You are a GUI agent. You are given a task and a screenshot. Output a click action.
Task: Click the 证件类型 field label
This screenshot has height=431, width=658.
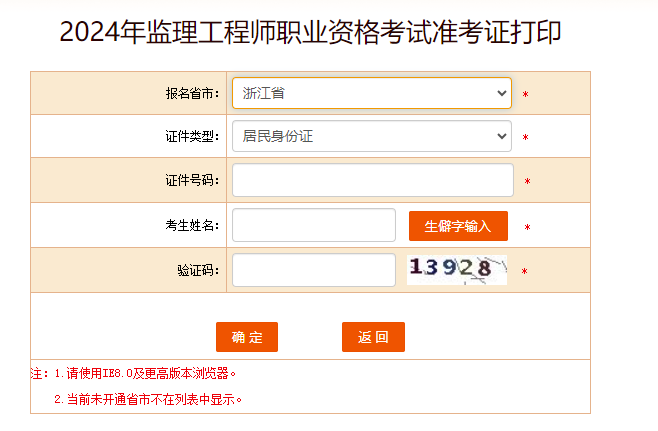[191, 137]
